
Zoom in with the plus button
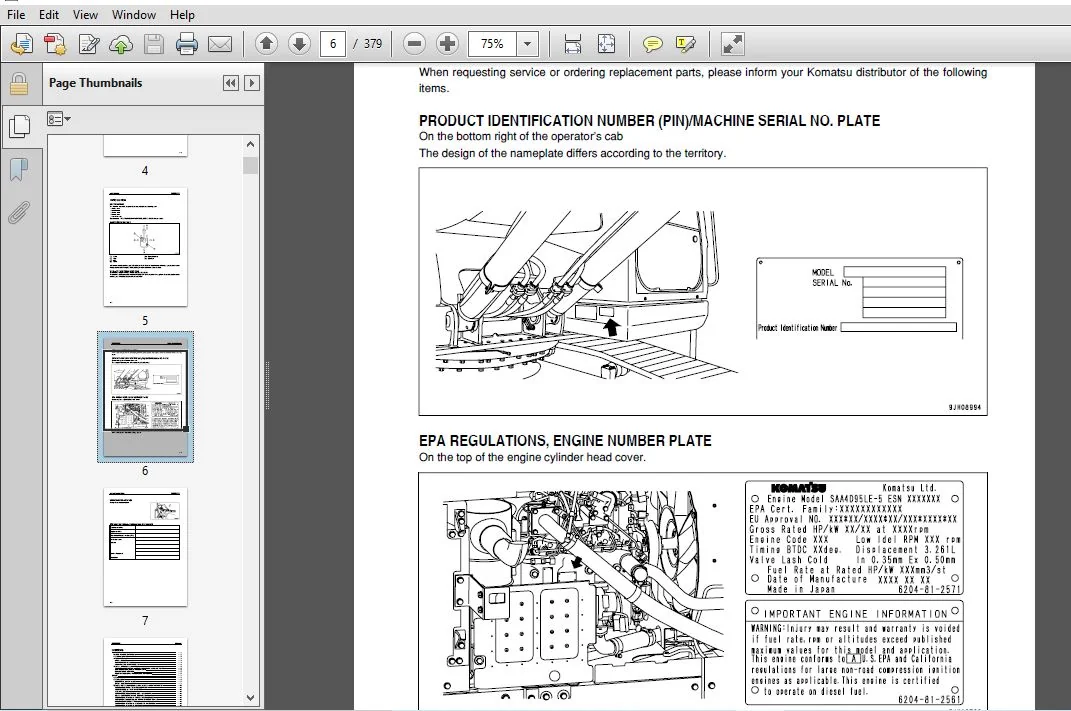pos(447,44)
